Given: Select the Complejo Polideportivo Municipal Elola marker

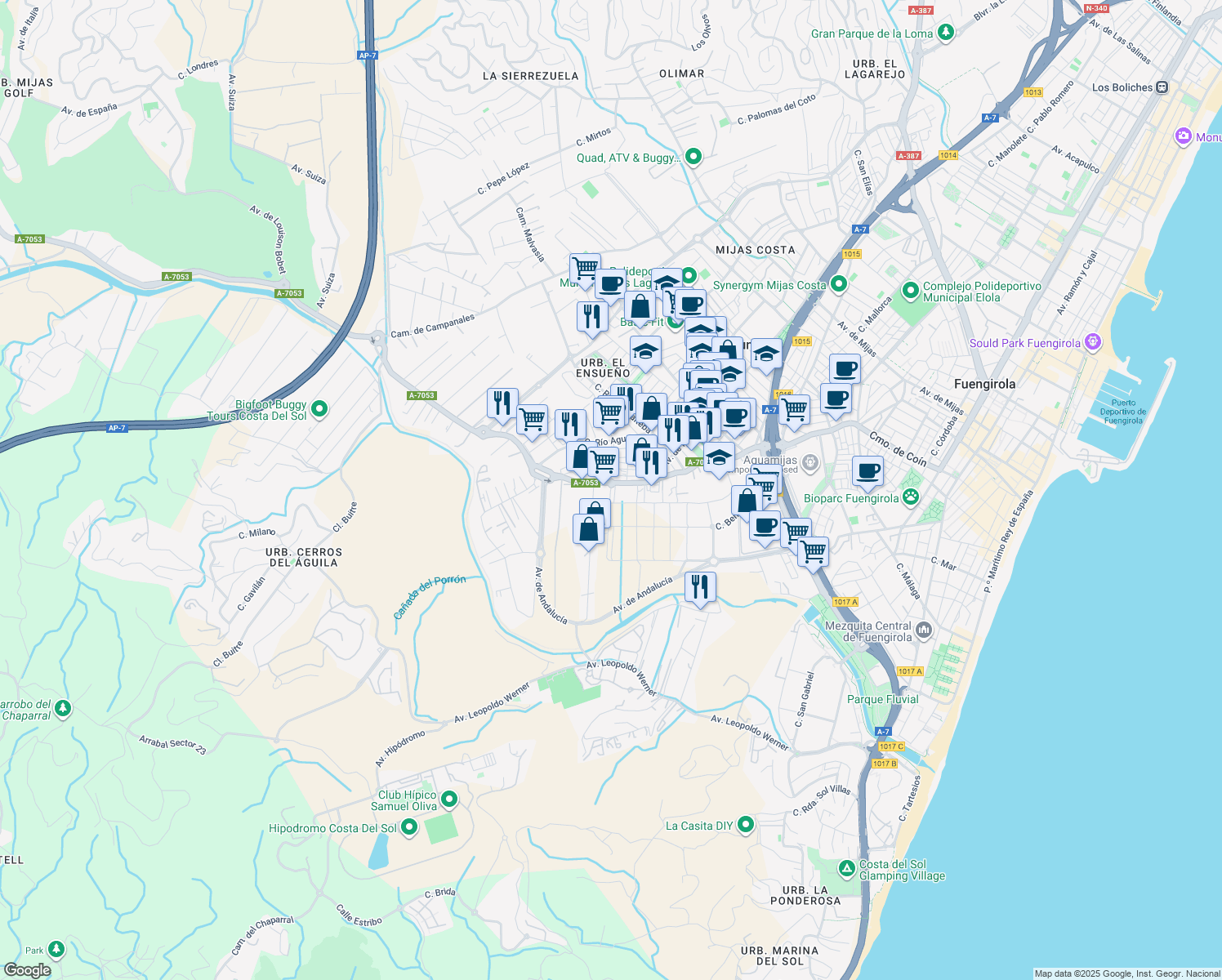Looking at the screenshot, I should (x=910, y=291).
